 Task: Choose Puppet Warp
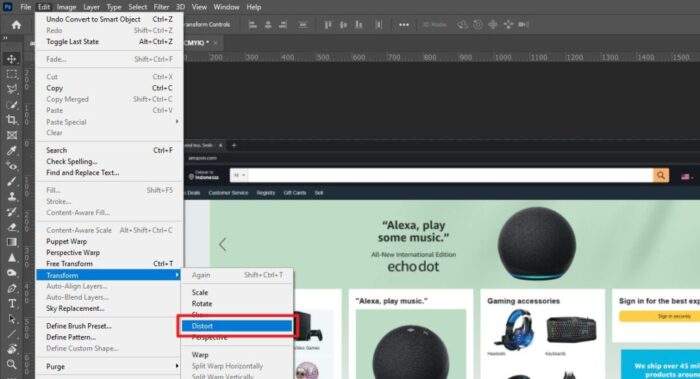(x=109, y=242)
